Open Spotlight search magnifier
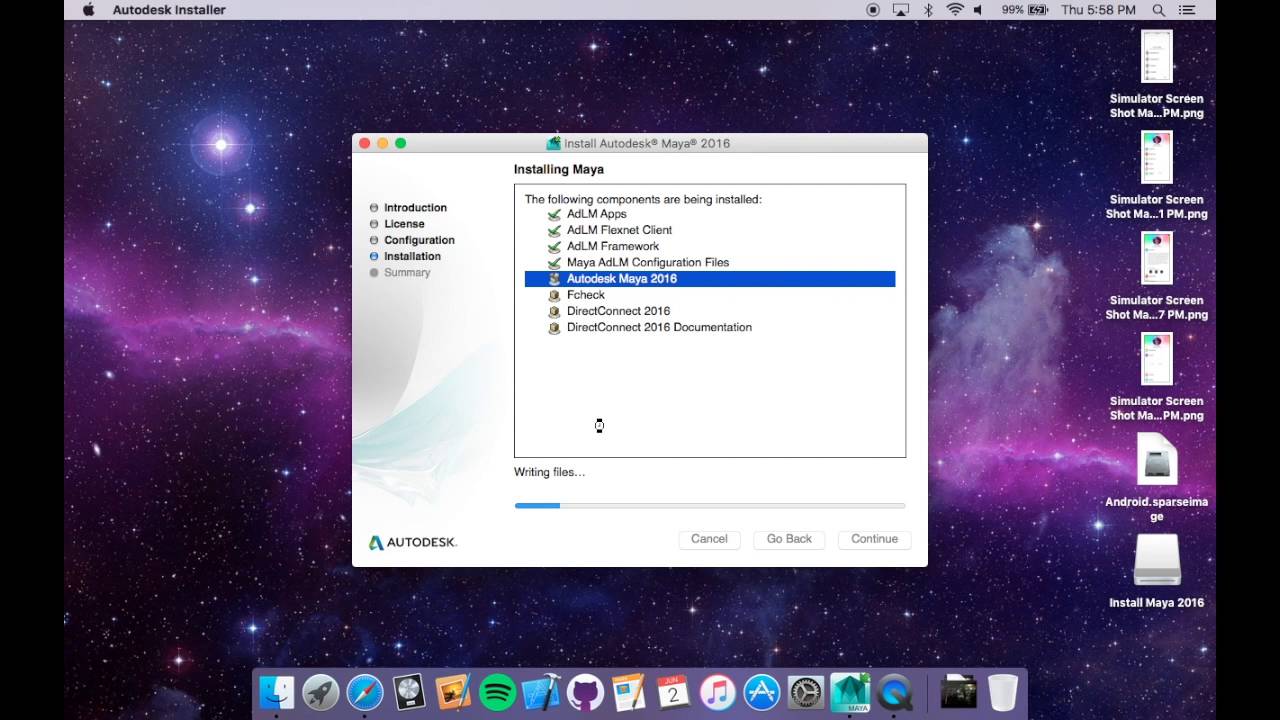The width and height of the screenshot is (1280, 720). (x=1159, y=10)
